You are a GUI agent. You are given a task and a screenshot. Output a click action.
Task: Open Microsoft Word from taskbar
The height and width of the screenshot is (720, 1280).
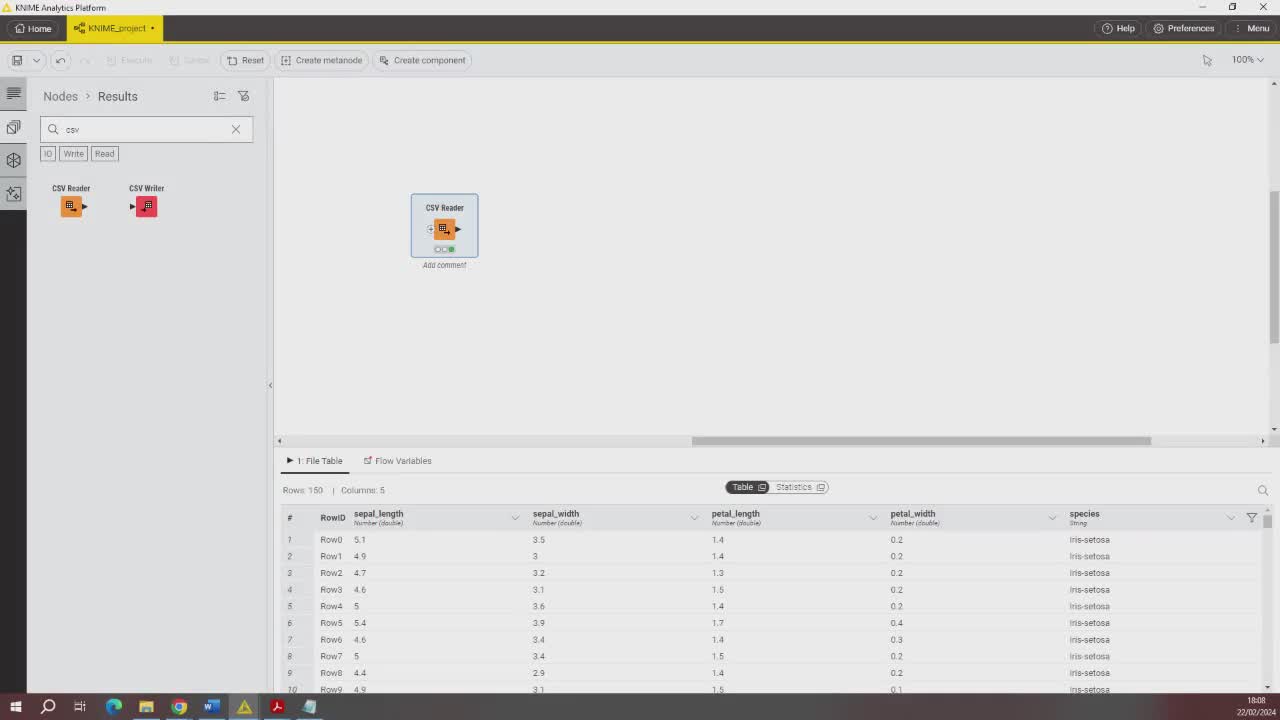(x=211, y=707)
